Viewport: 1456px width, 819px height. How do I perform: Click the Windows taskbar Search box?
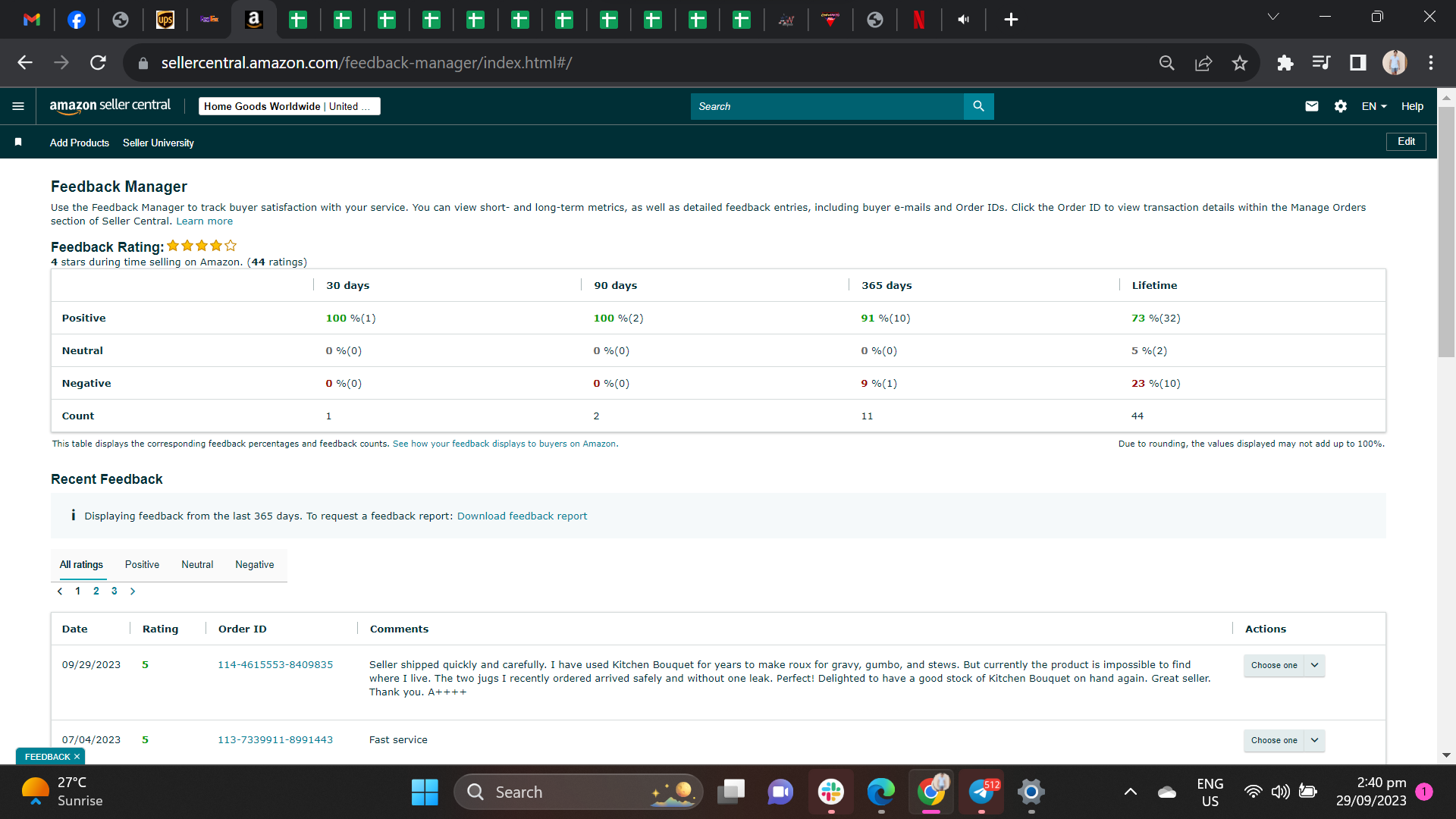coord(579,792)
